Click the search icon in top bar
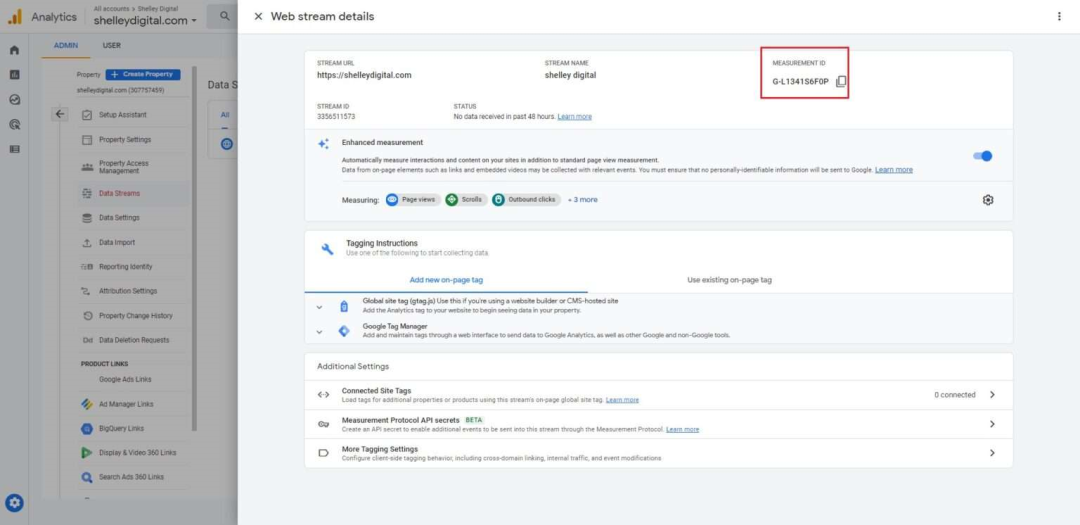Image resolution: width=1080 pixels, height=525 pixels. tap(225, 16)
